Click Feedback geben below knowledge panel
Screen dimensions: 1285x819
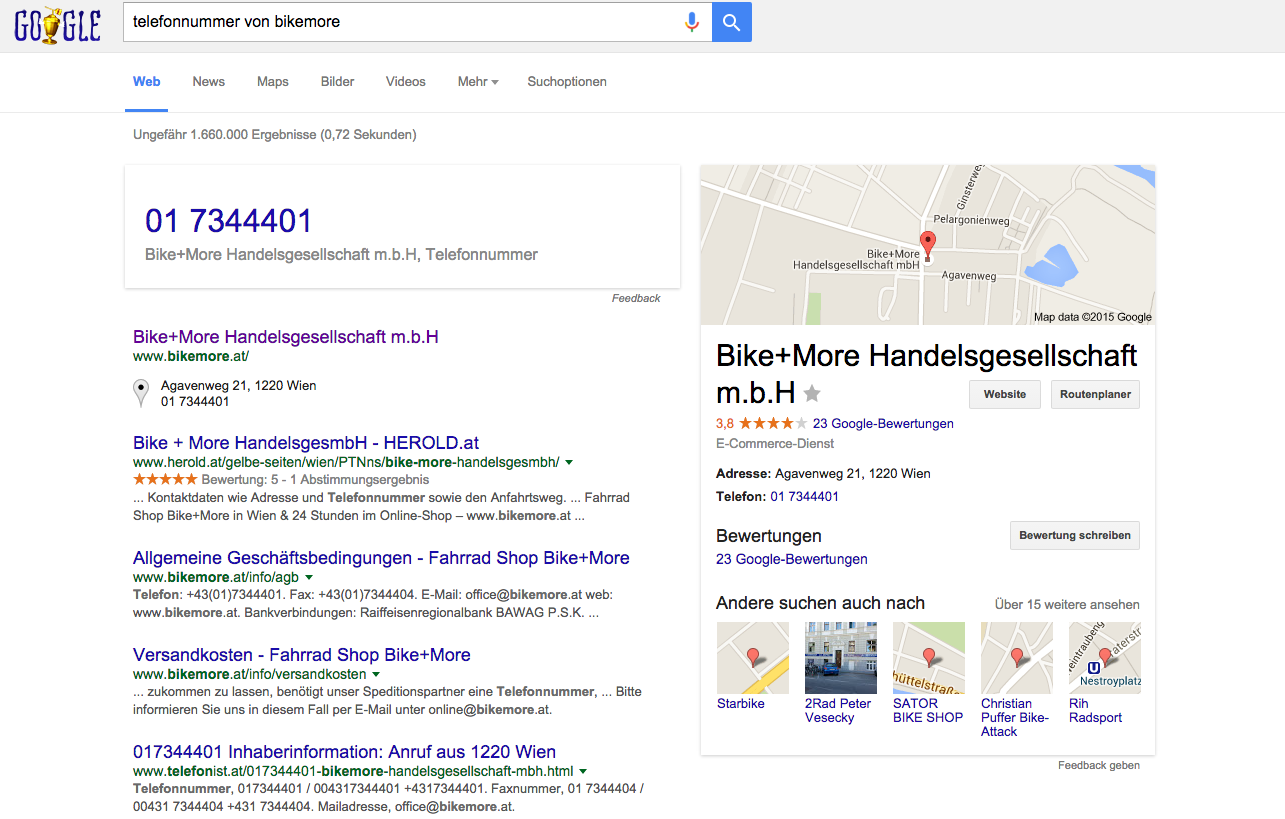point(1099,766)
